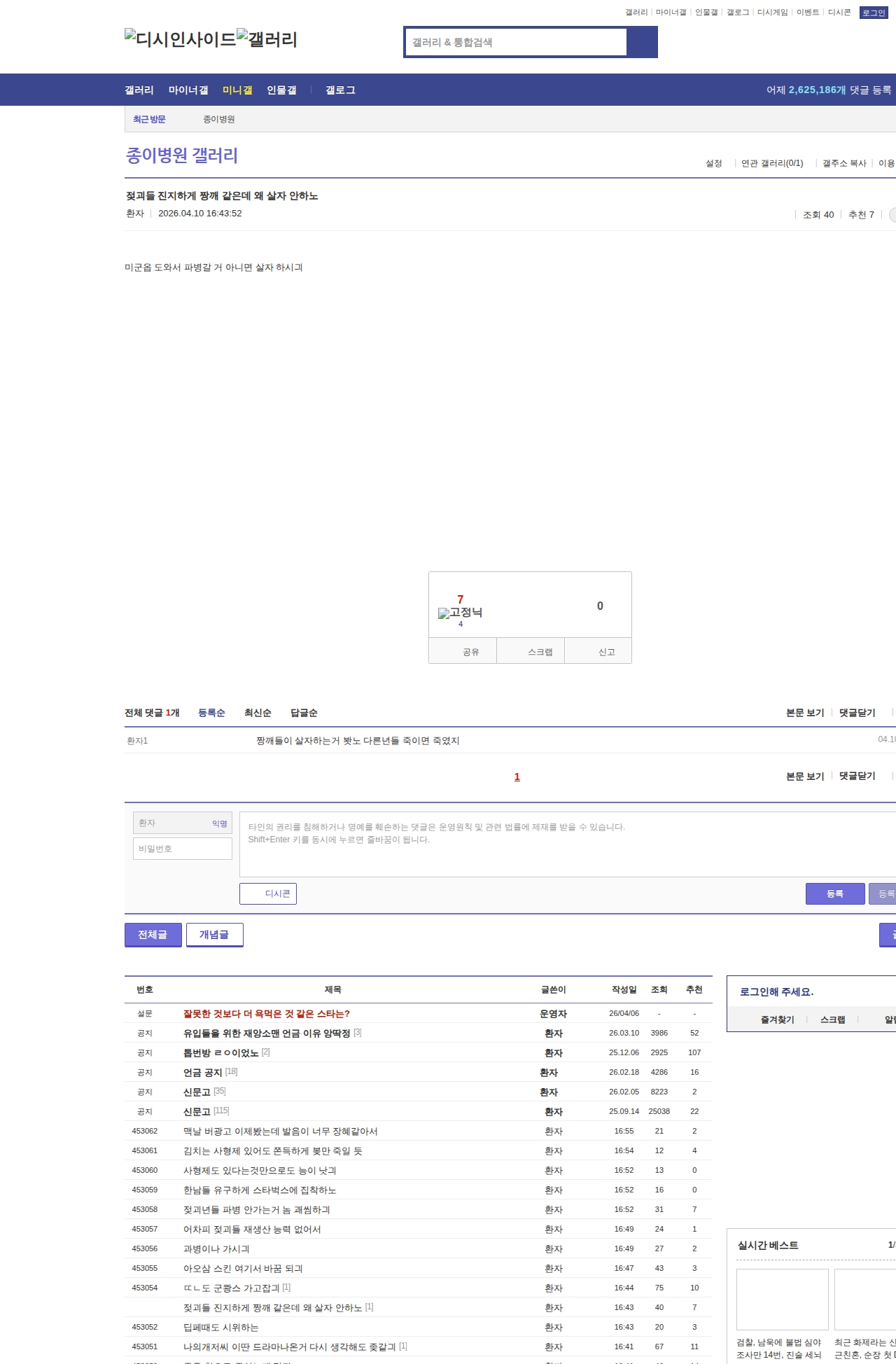Select 미니갤 in the navigation bar
Viewport: 896px width, 1364px height.
[x=237, y=90]
